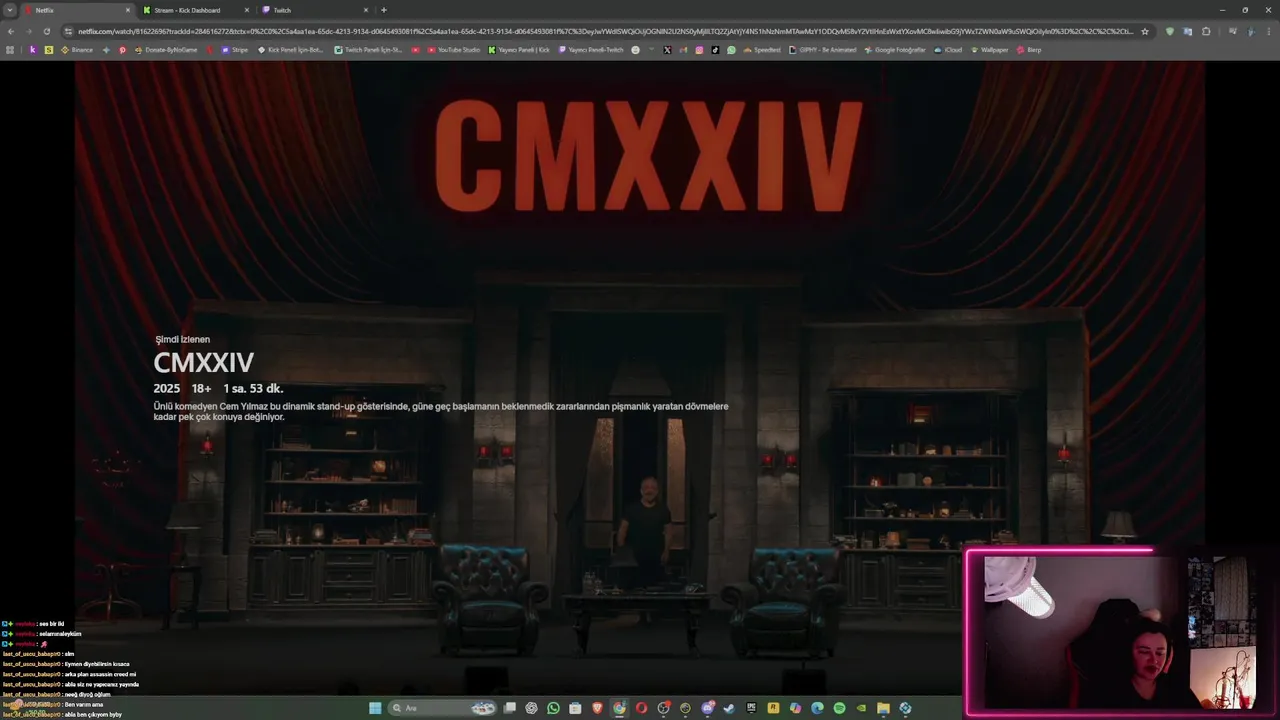Open the Google Fotoğraflar bookmark
This screenshot has height=720, width=1280.
[894, 49]
